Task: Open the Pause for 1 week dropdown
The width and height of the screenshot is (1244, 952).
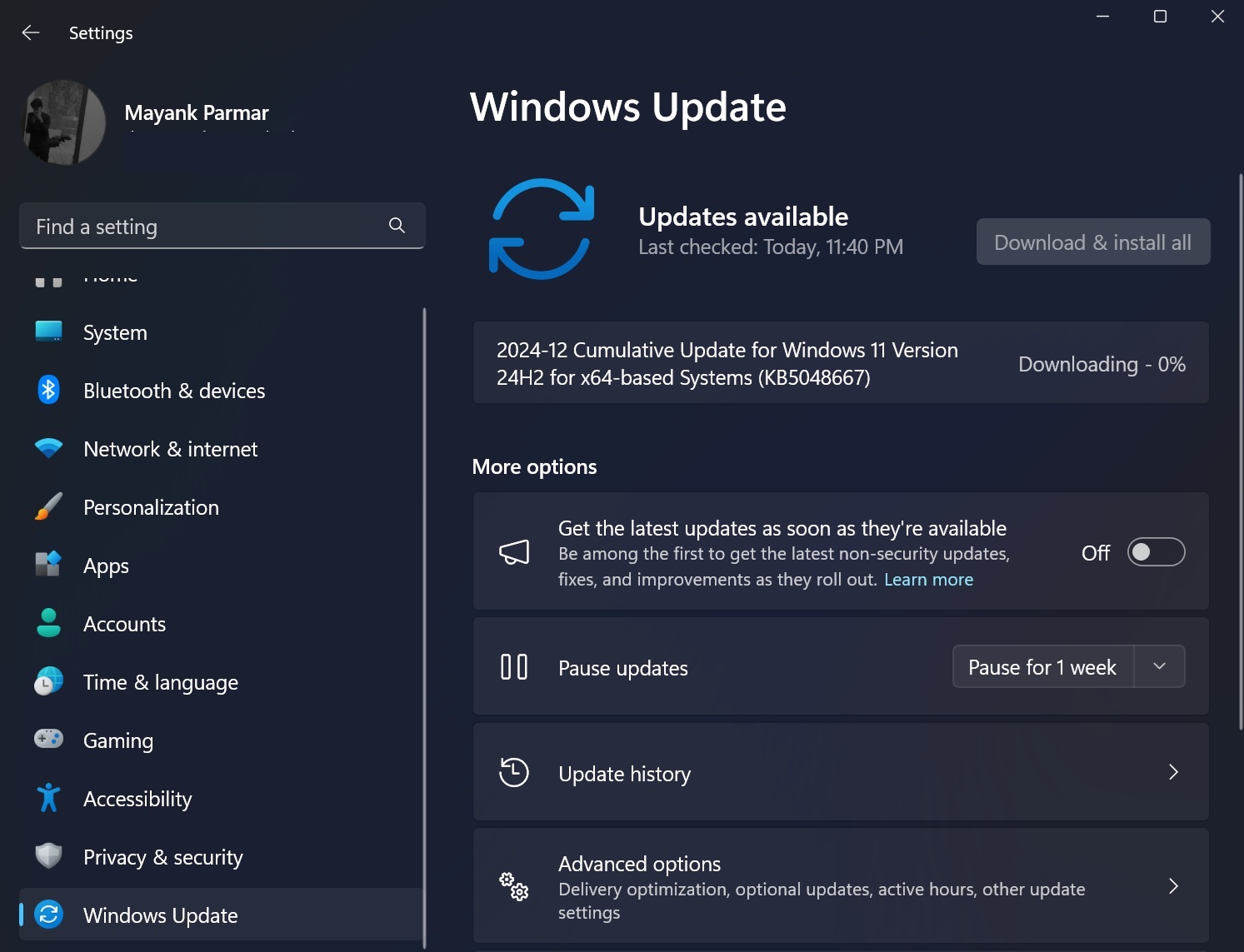Action: click(1159, 666)
